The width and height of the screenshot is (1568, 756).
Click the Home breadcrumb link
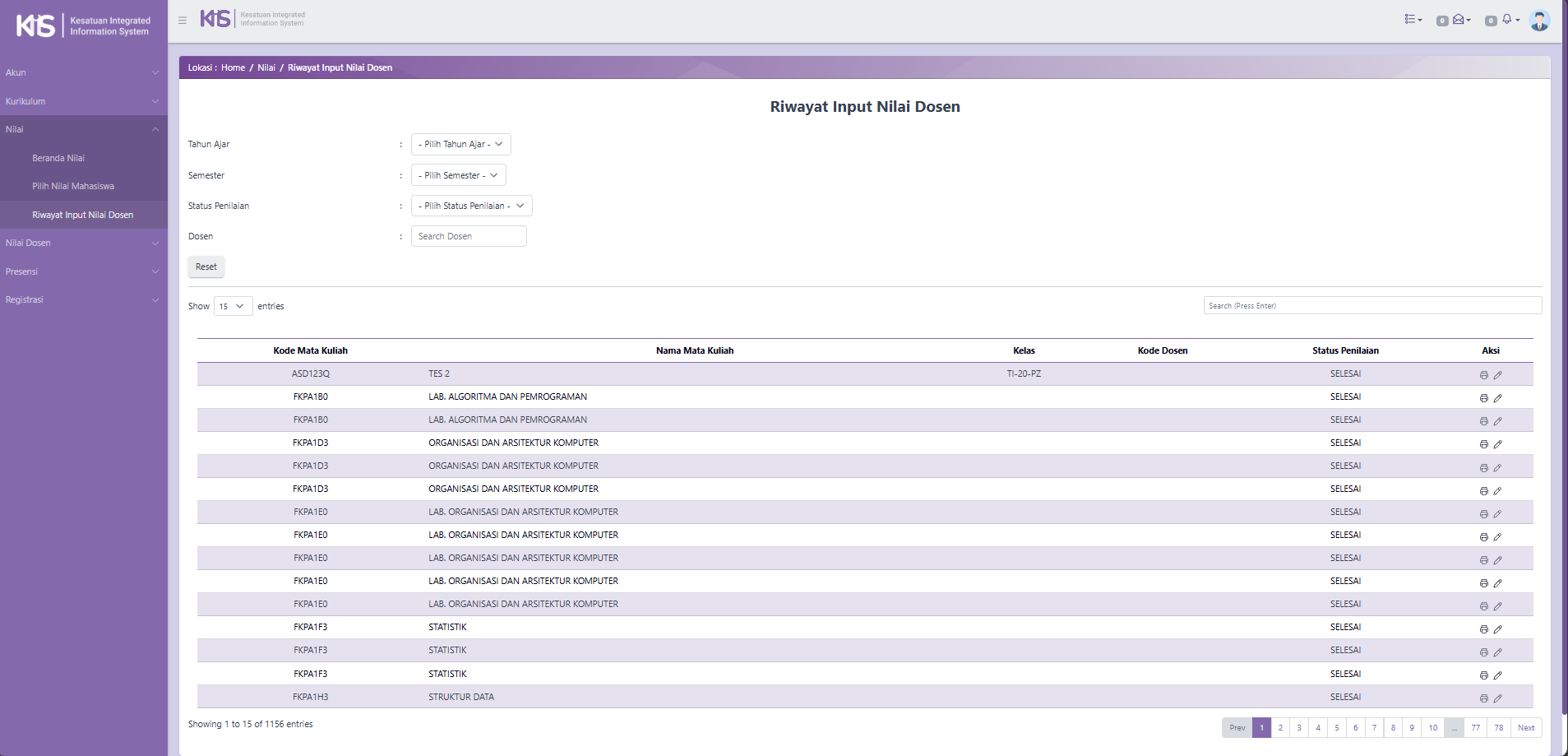[x=233, y=67]
